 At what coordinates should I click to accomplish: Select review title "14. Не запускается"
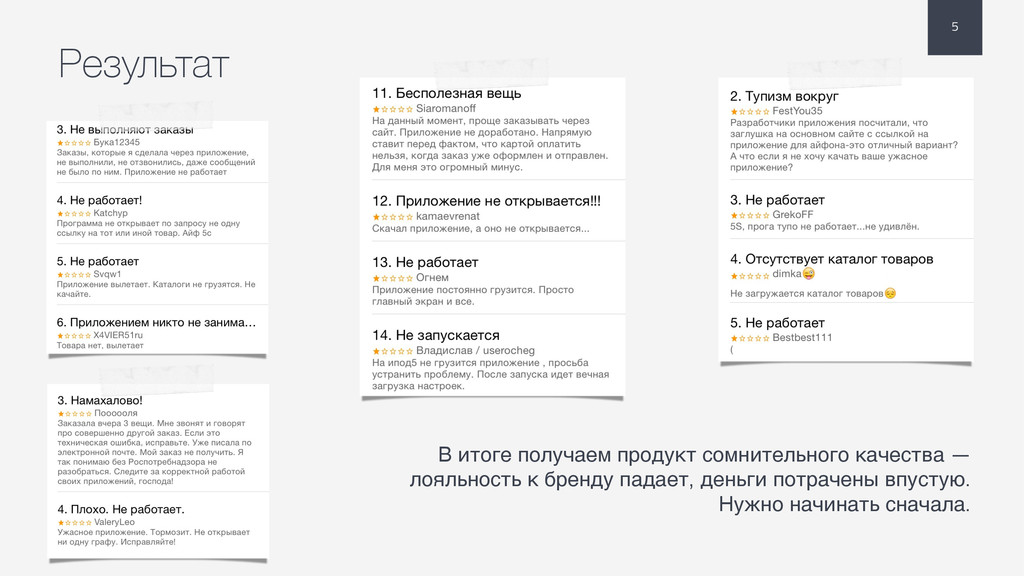click(x=436, y=336)
